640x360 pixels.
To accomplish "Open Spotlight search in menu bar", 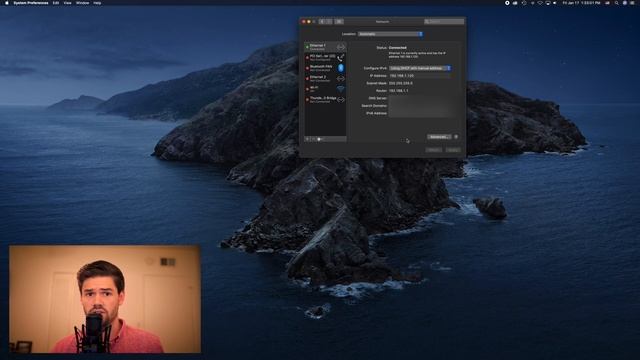I will [x=616, y=3].
